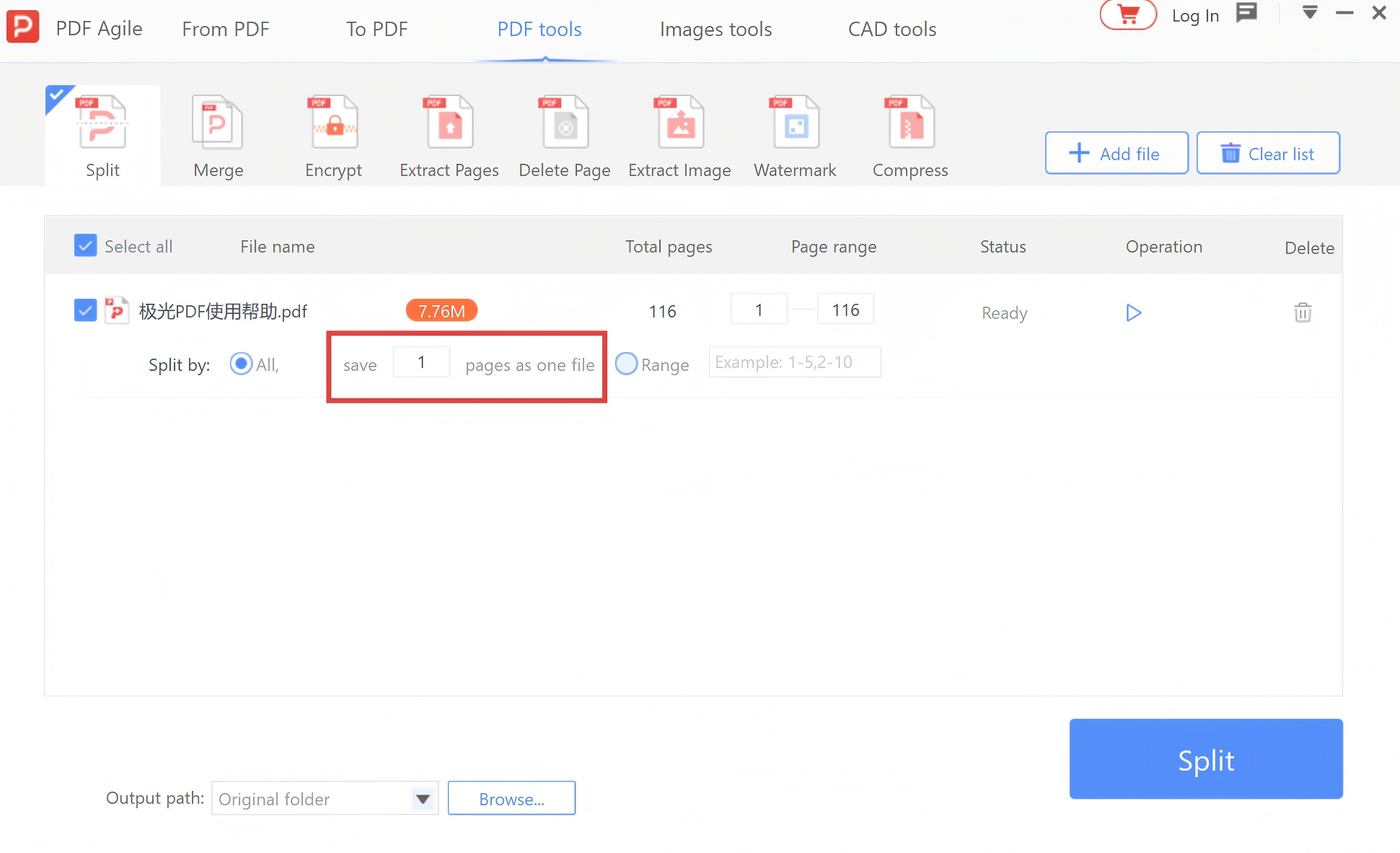
Task: Expand the Output path dropdown
Action: click(x=423, y=799)
